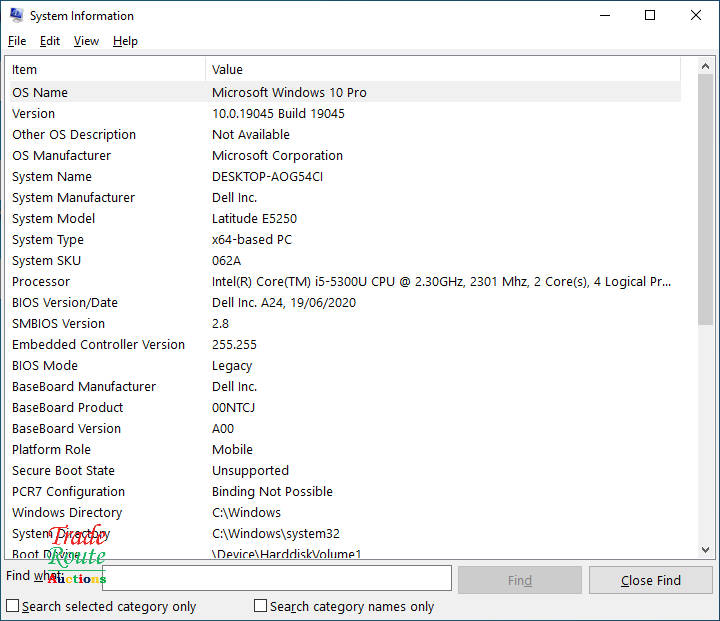Image resolution: width=720 pixels, height=621 pixels.
Task: Open the Edit menu
Action: pos(50,41)
